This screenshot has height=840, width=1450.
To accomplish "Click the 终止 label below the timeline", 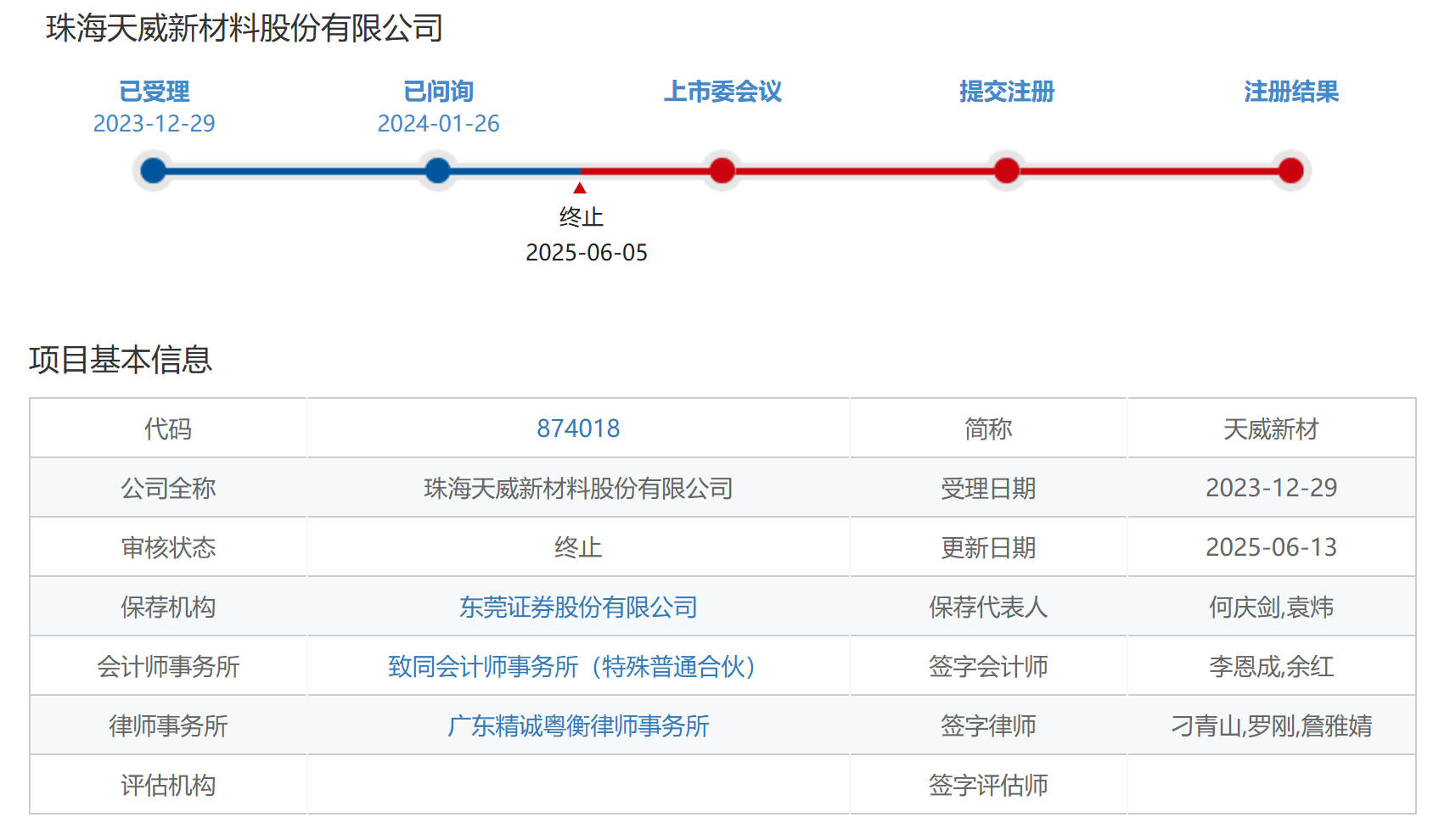I will [581, 217].
